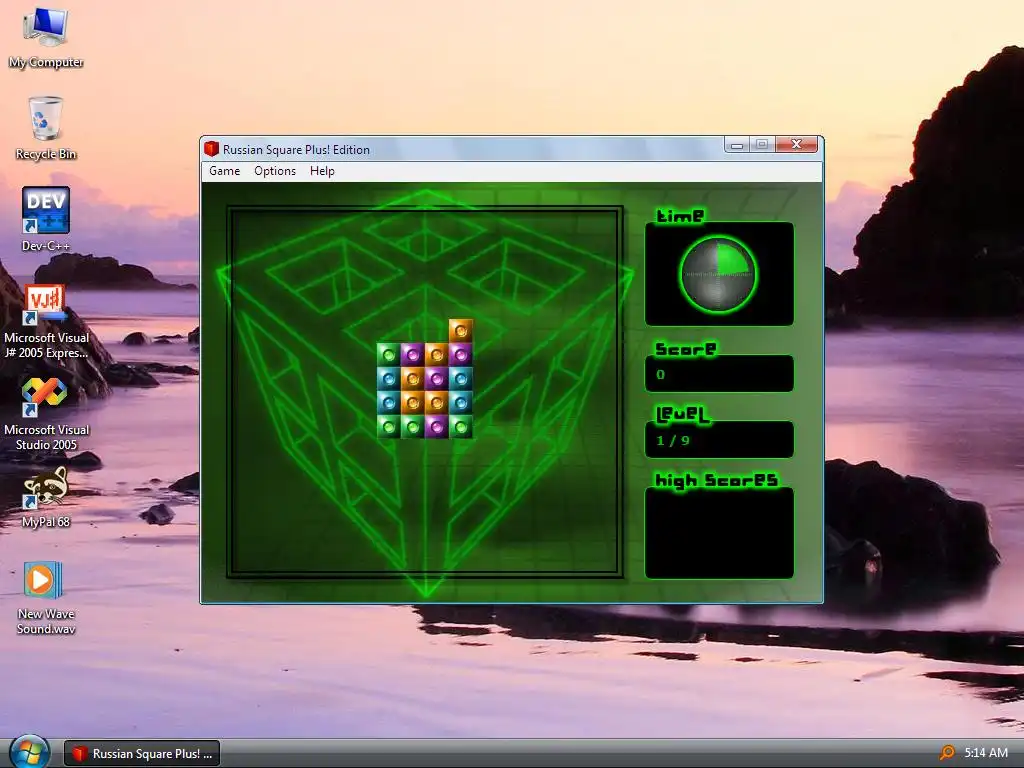Open the Options menu

(275, 171)
